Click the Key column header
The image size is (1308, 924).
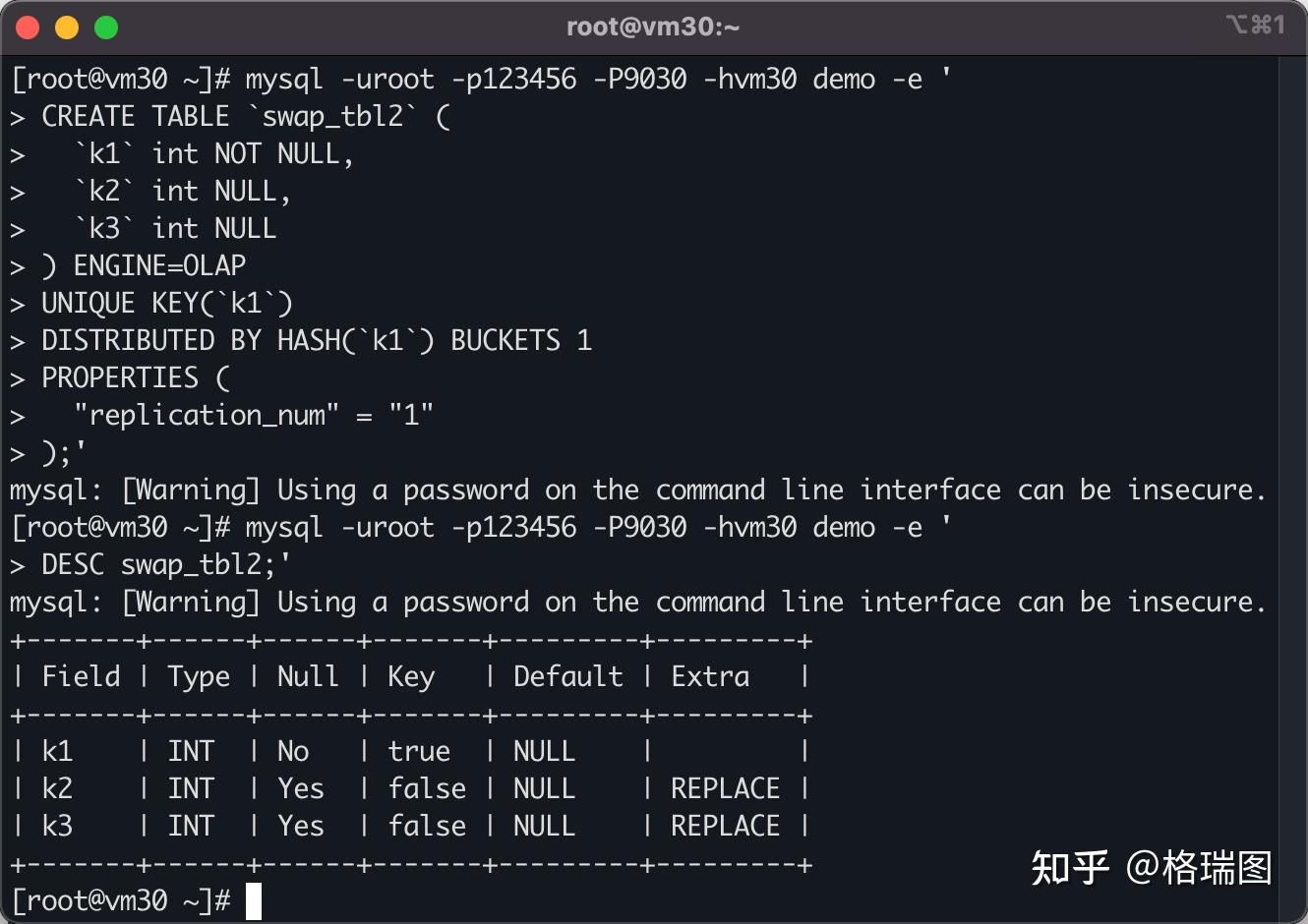pyautogui.click(x=411, y=677)
